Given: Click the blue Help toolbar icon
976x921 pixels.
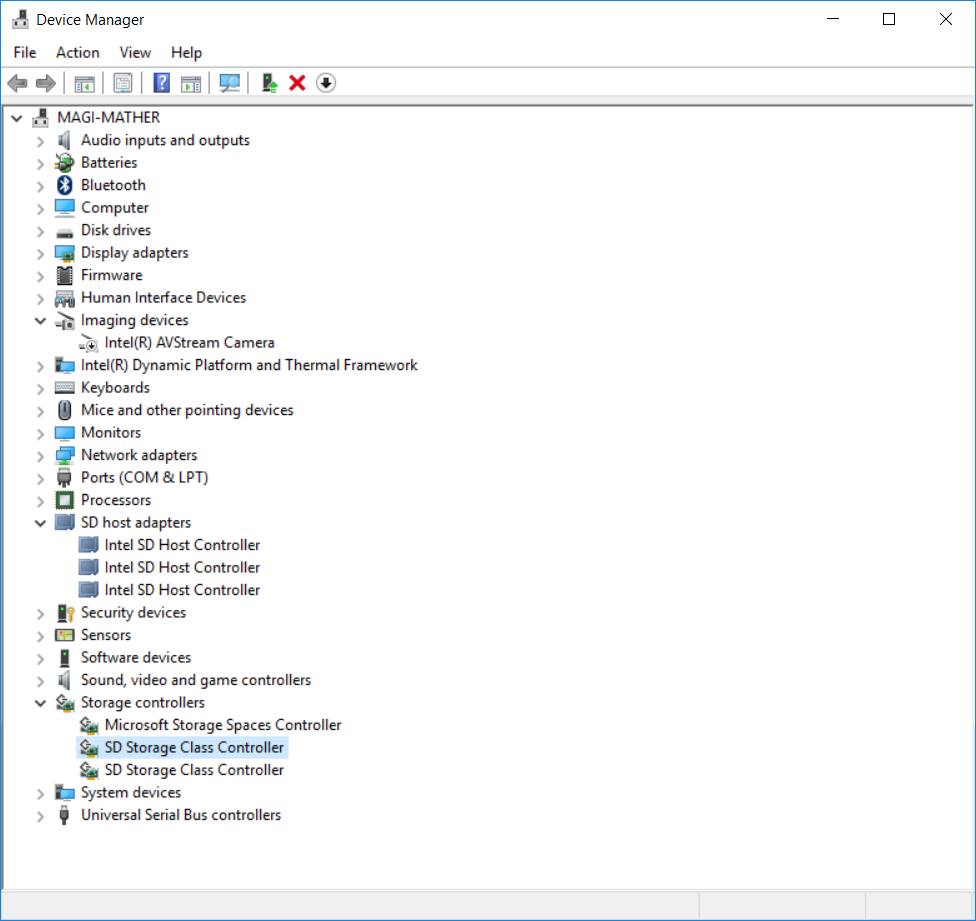Looking at the screenshot, I should pyautogui.click(x=161, y=83).
